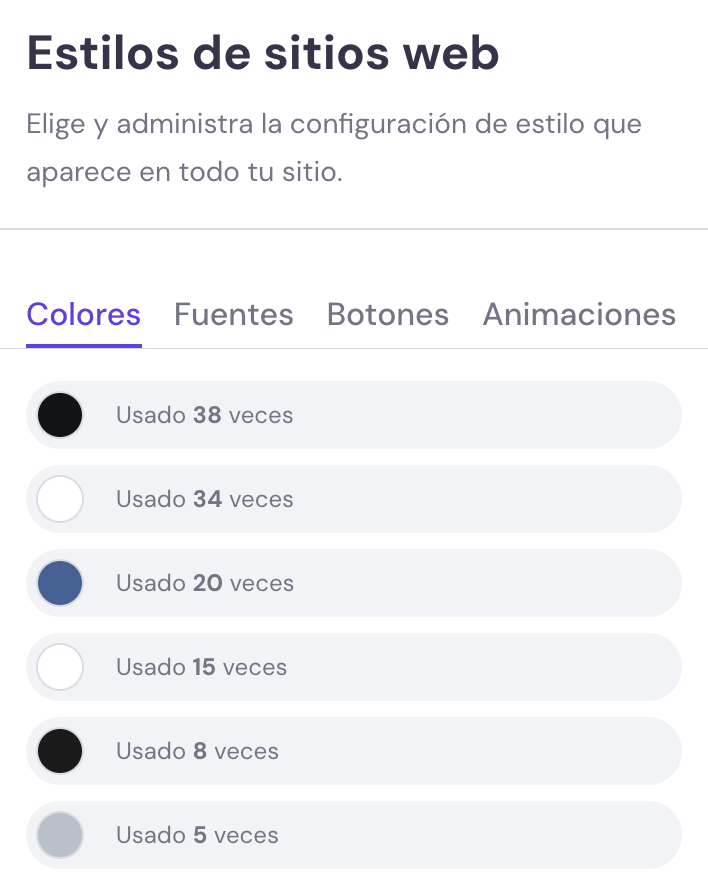The width and height of the screenshot is (708, 880).
Task: Click the description text below the heading
Action: point(333,147)
